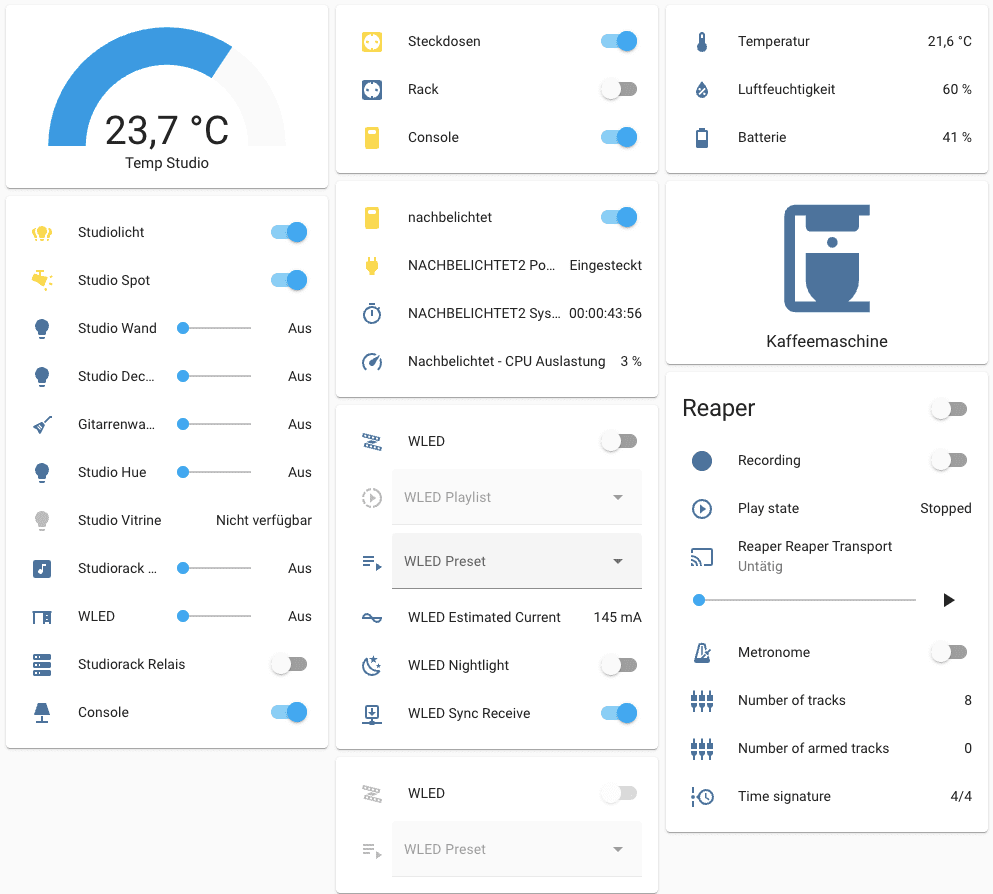Viewport: 993px width, 894px height.
Task: Click the thermometer icon beside Temperatur
Action: [x=702, y=42]
